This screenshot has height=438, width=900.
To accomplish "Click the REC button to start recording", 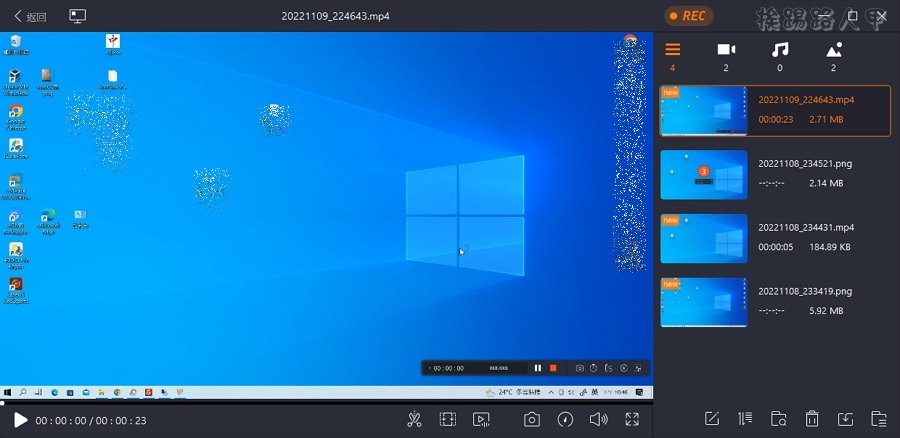I will [689, 16].
